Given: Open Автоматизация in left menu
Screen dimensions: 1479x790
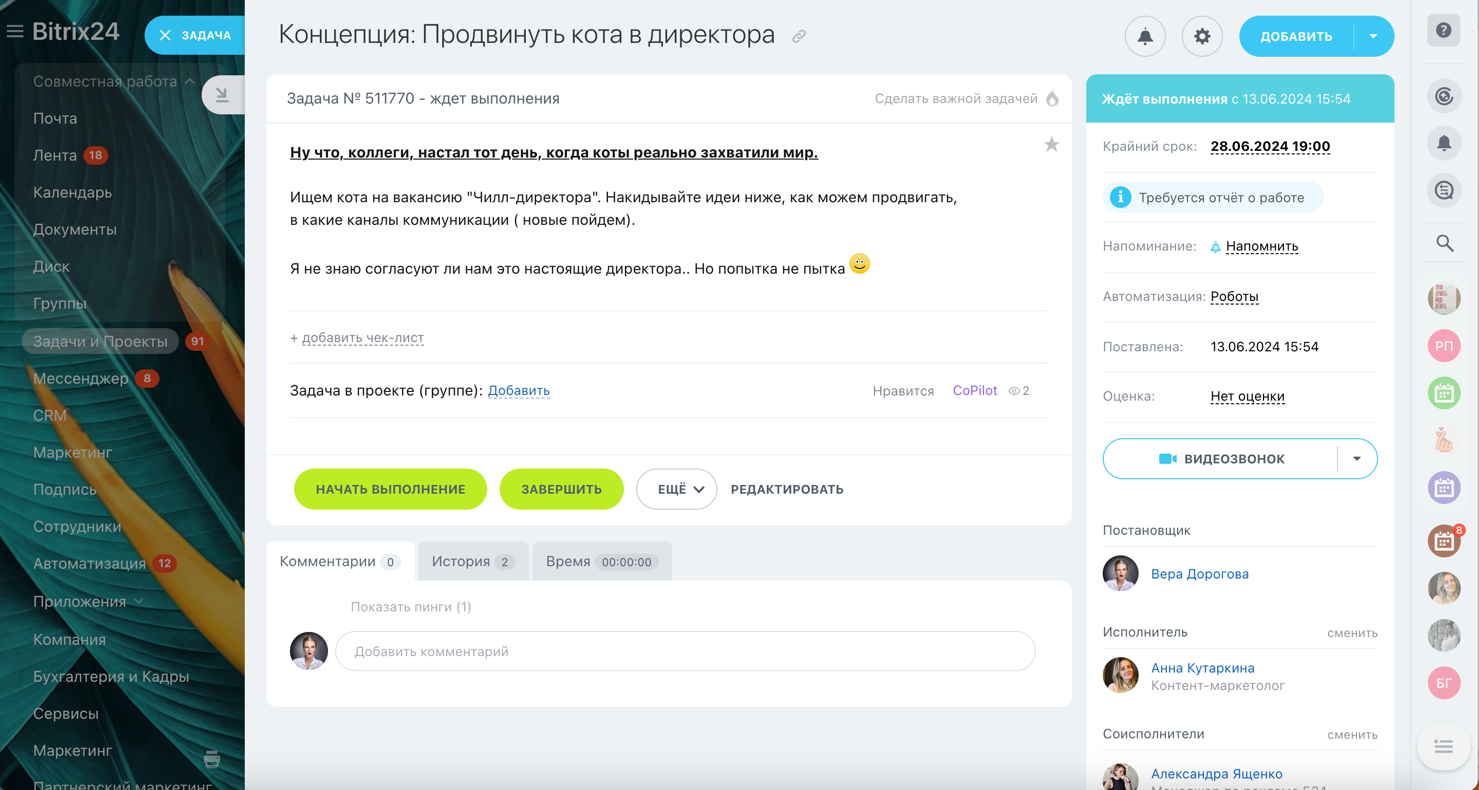Looking at the screenshot, I should coord(89,563).
